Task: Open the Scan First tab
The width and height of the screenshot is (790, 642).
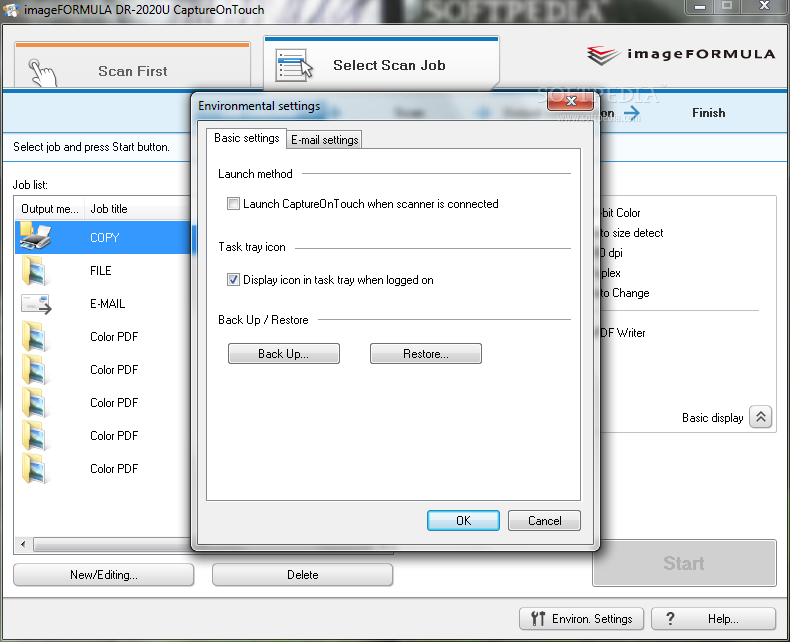Action: click(x=133, y=65)
